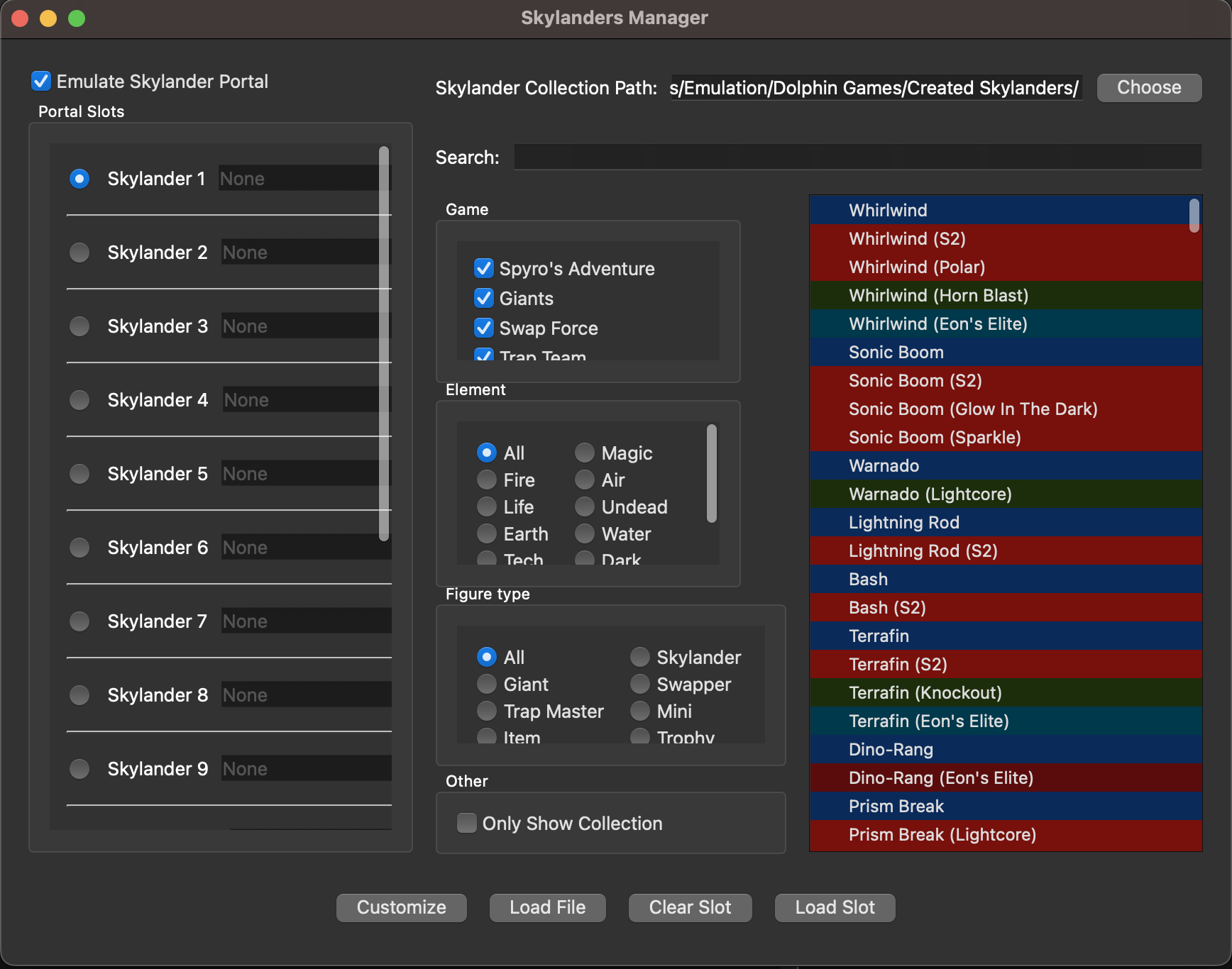The width and height of the screenshot is (1232, 969).
Task: Select Skylander 5 portal slot radio
Action: coord(79,474)
